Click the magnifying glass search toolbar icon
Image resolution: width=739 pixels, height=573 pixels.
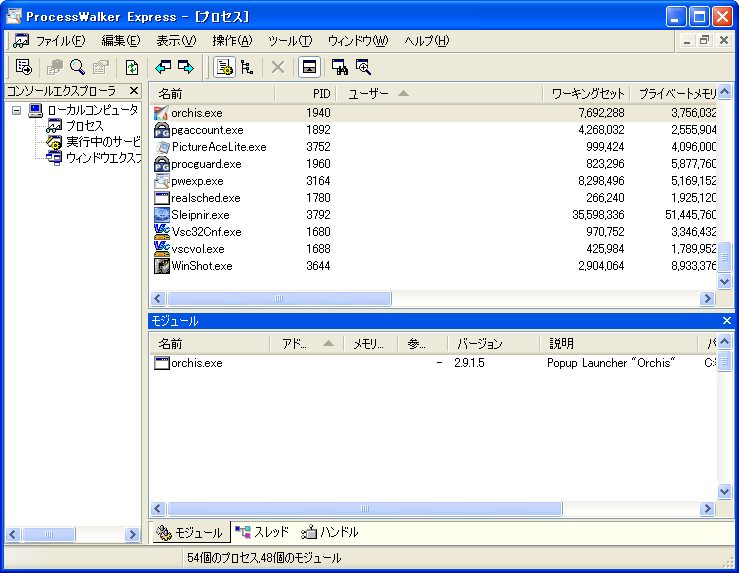[77, 67]
